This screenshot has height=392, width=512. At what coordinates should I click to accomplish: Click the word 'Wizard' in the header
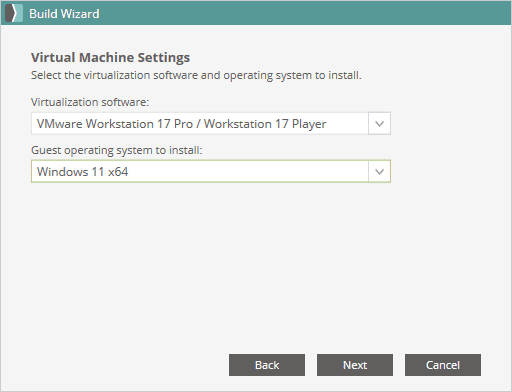point(80,14)
